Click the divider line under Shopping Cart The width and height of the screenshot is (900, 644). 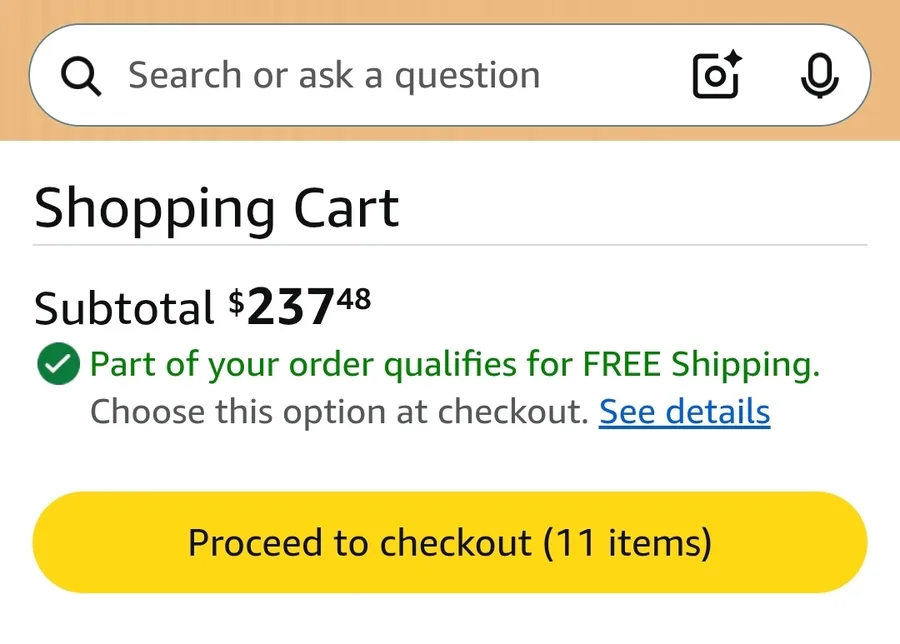click(450, 245)
